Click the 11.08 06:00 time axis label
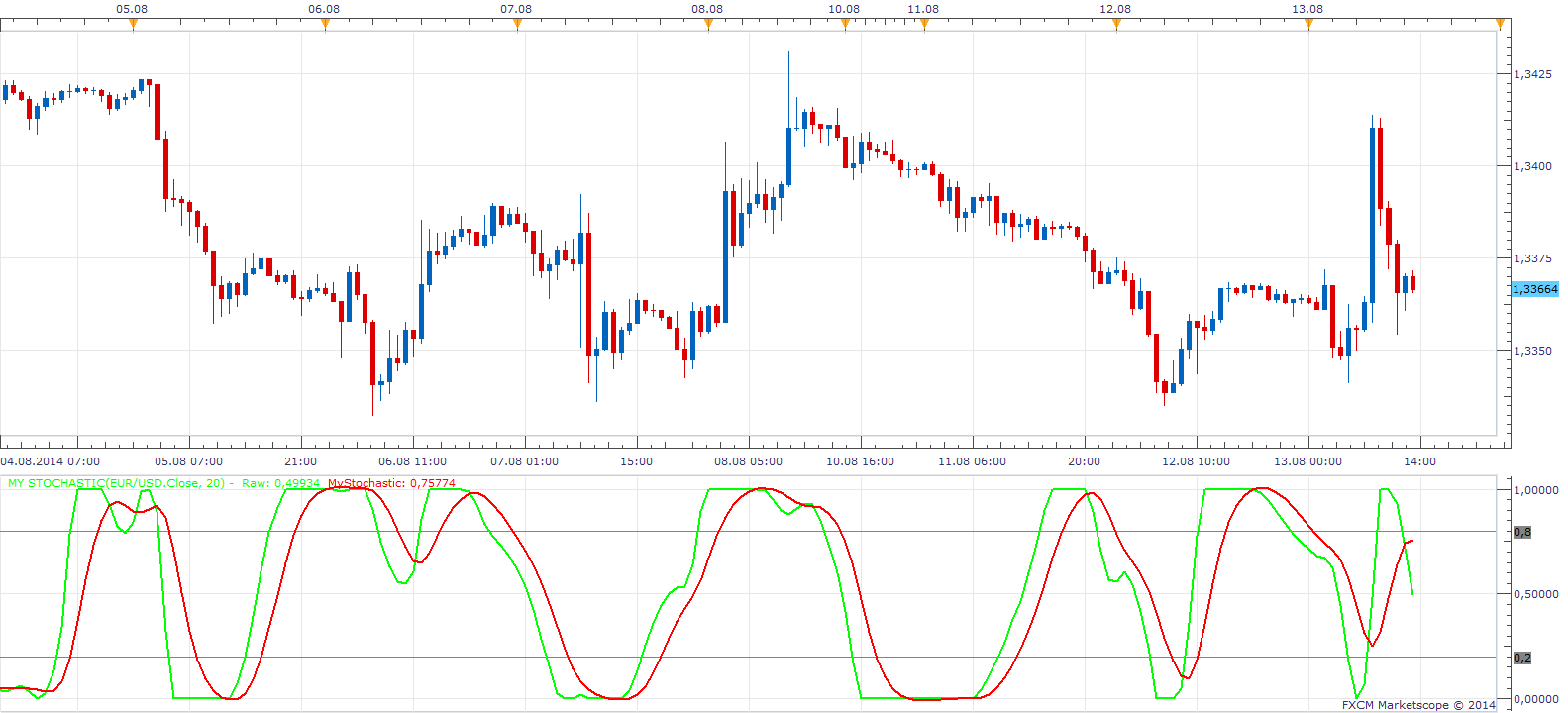This screenshot has height=713, width=1568. click(973, 461)
